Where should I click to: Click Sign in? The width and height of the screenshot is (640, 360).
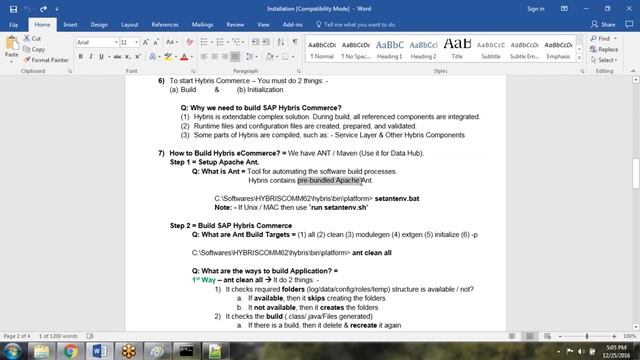536,9
